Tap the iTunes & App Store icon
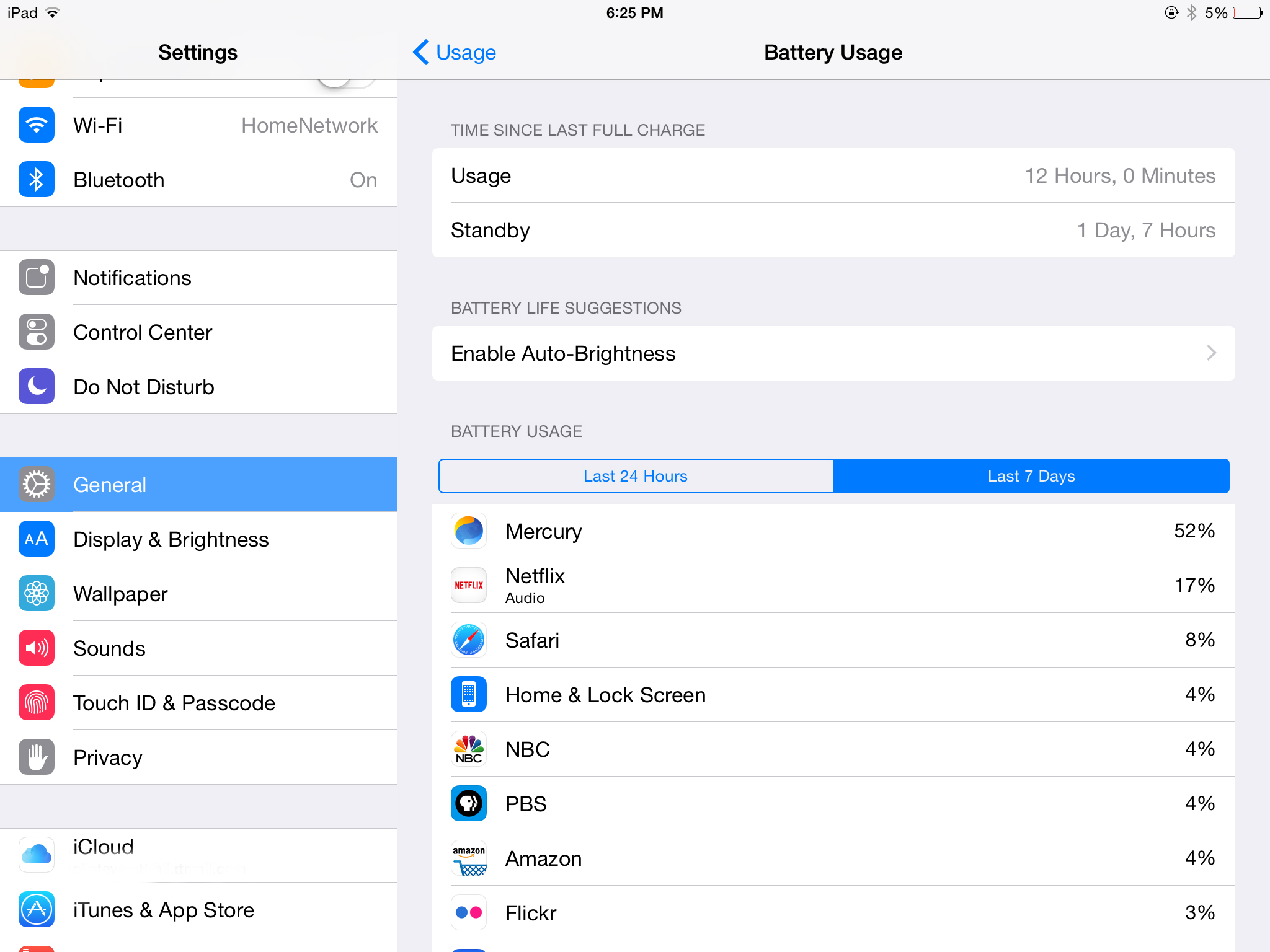The width and height of the screenshot is (1270, 952). 37,910
